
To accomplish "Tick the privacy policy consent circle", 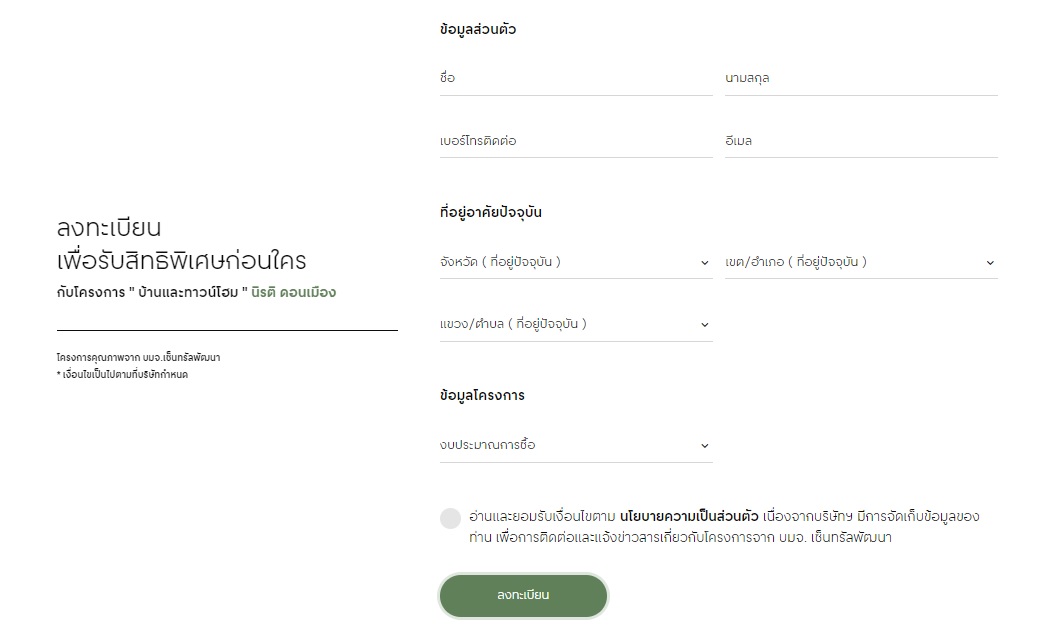I will [450, 518].
